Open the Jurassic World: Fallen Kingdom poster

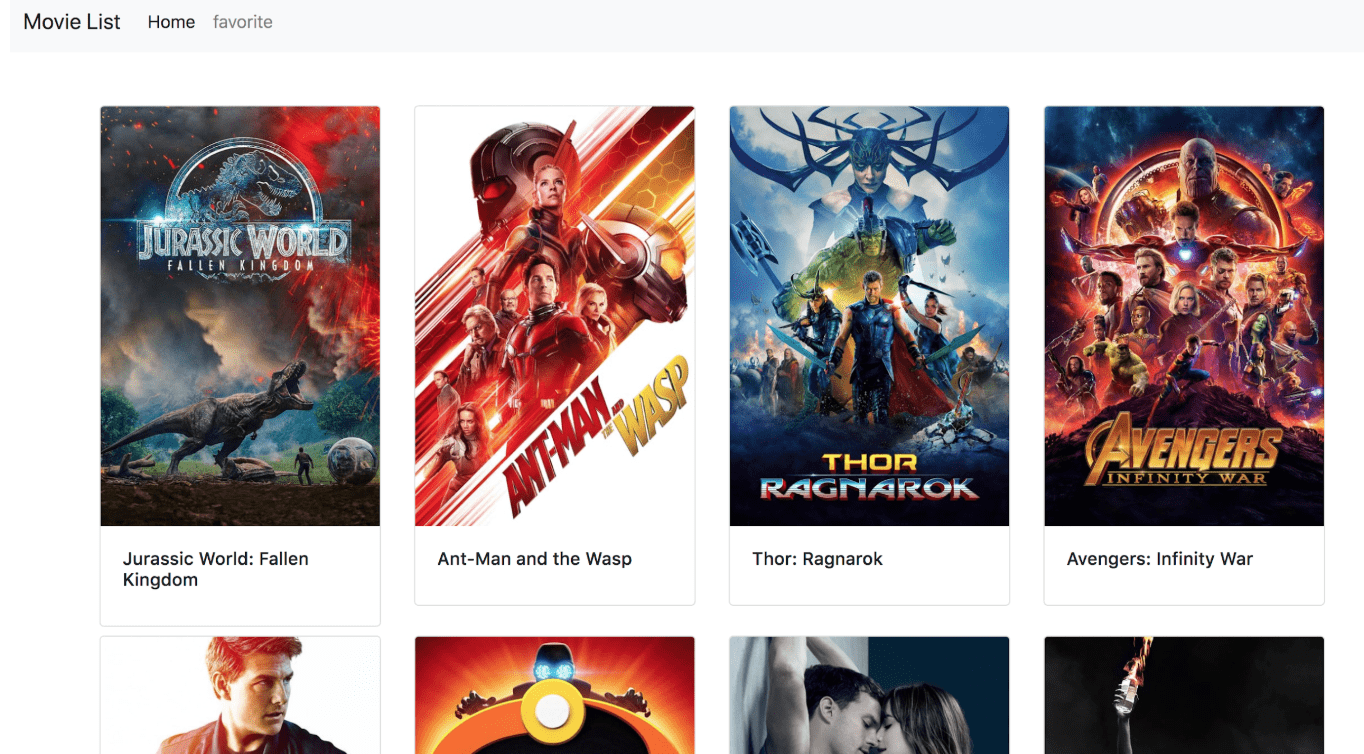point(240,316)
